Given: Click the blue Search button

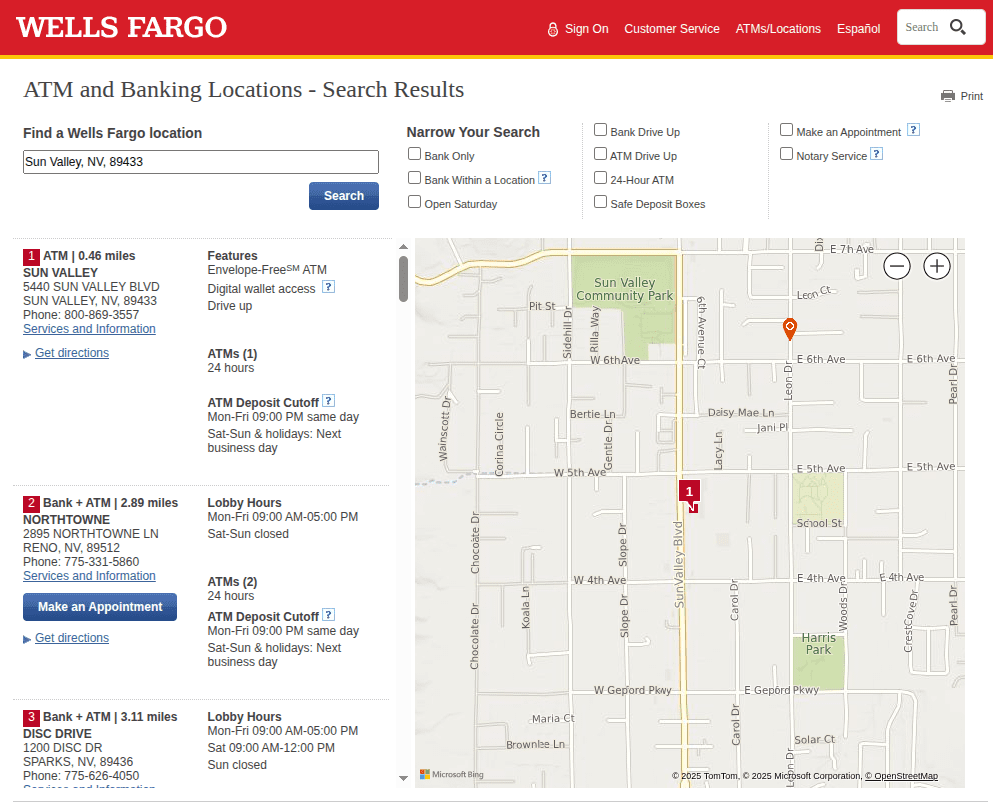Looking at the screenshot, I should [343, 196].
